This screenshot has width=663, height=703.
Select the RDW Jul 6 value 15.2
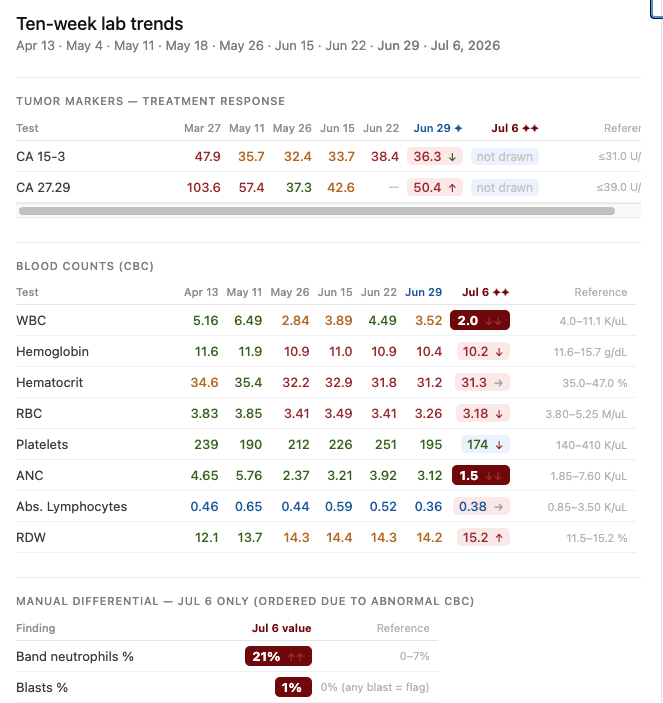point(483,538)
